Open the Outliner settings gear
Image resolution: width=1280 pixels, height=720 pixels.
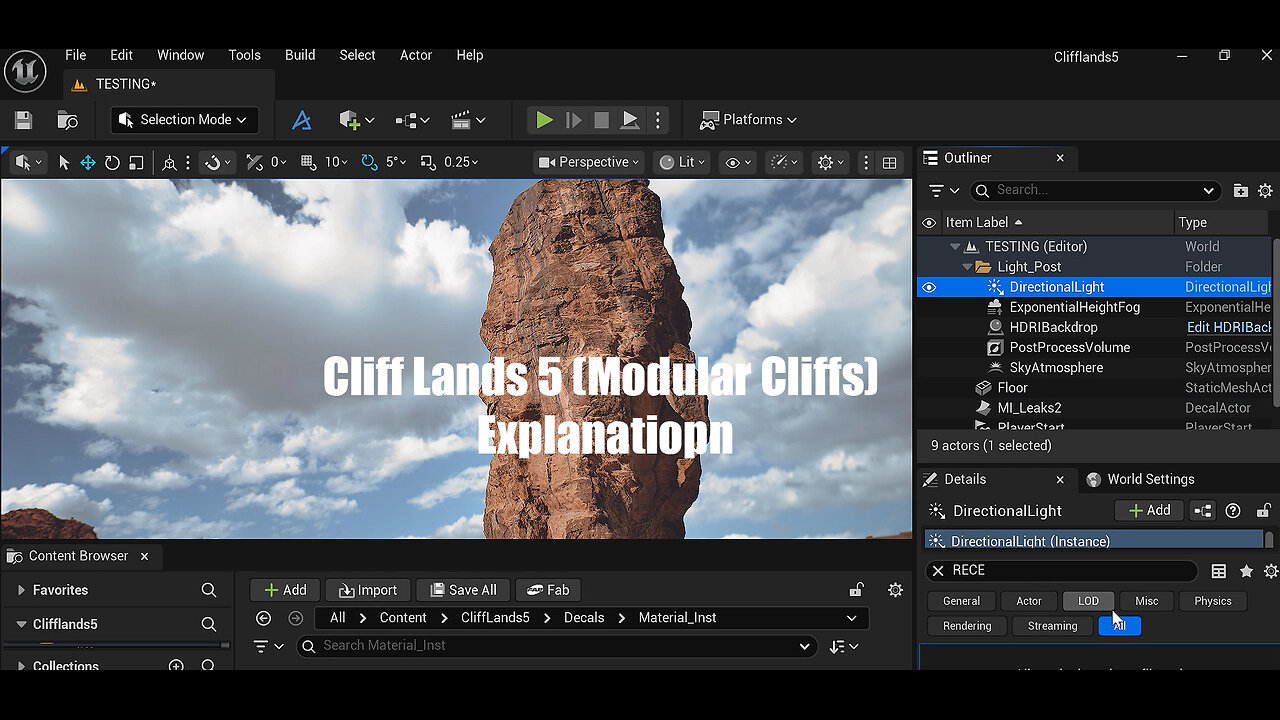[1265, 190]
